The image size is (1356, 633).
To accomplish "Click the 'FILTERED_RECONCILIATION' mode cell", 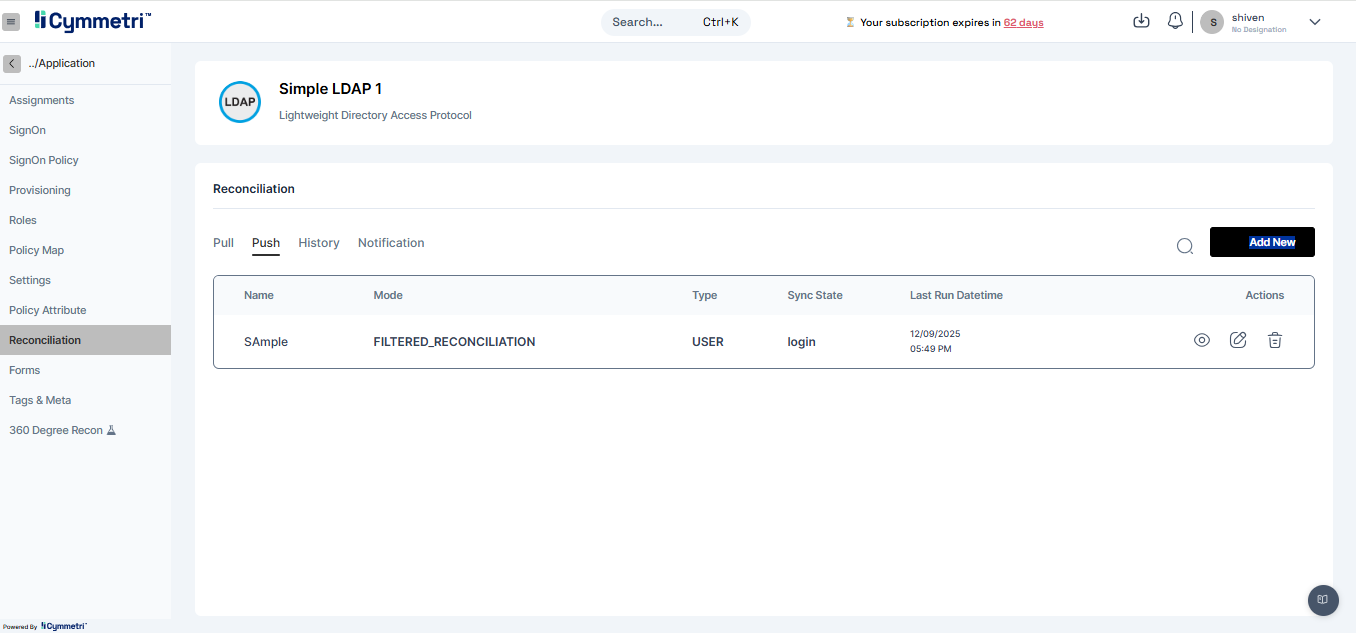I will pyautogui.click(x=454, y=342).
